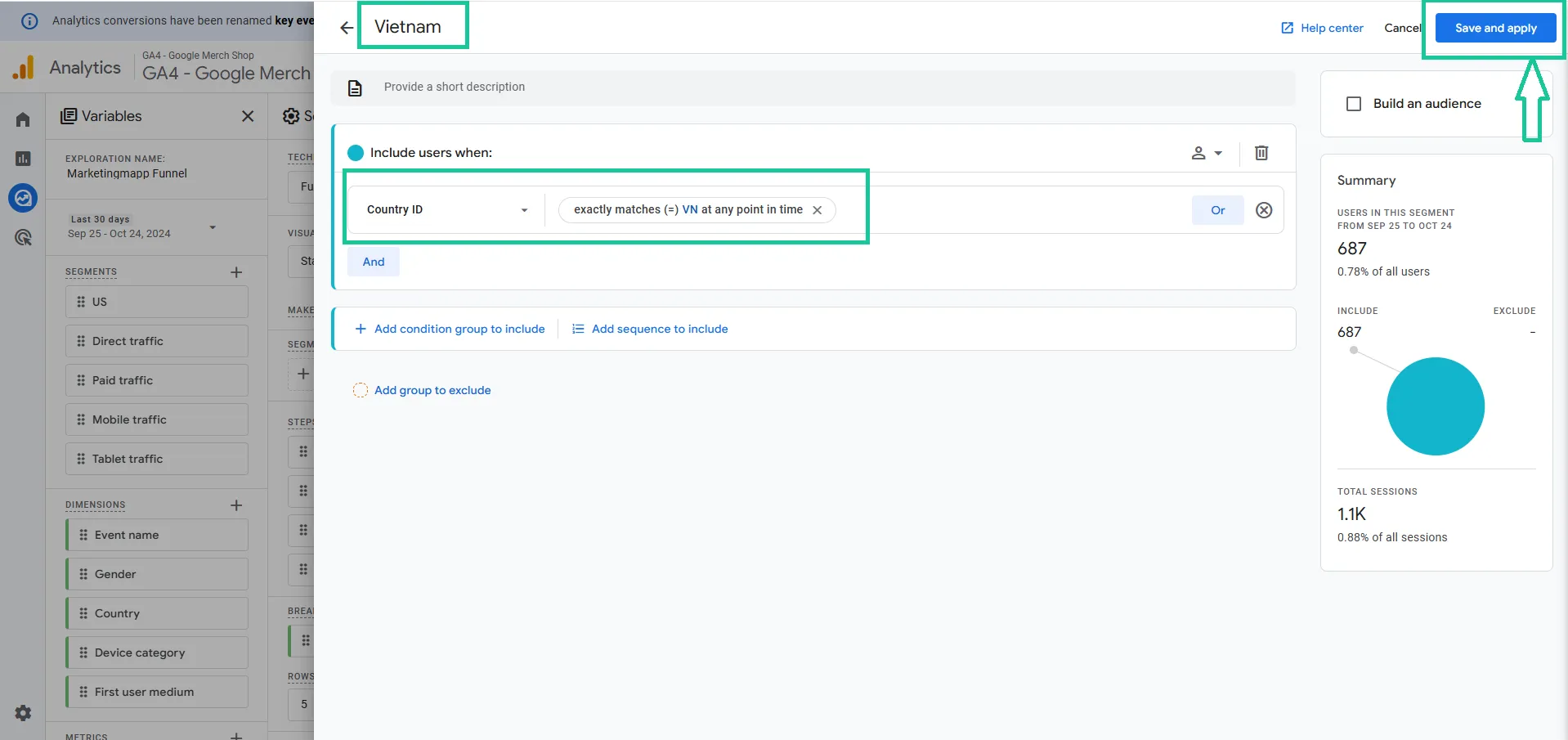
Task: Add a new segment with plus icon
Action: 236,272
